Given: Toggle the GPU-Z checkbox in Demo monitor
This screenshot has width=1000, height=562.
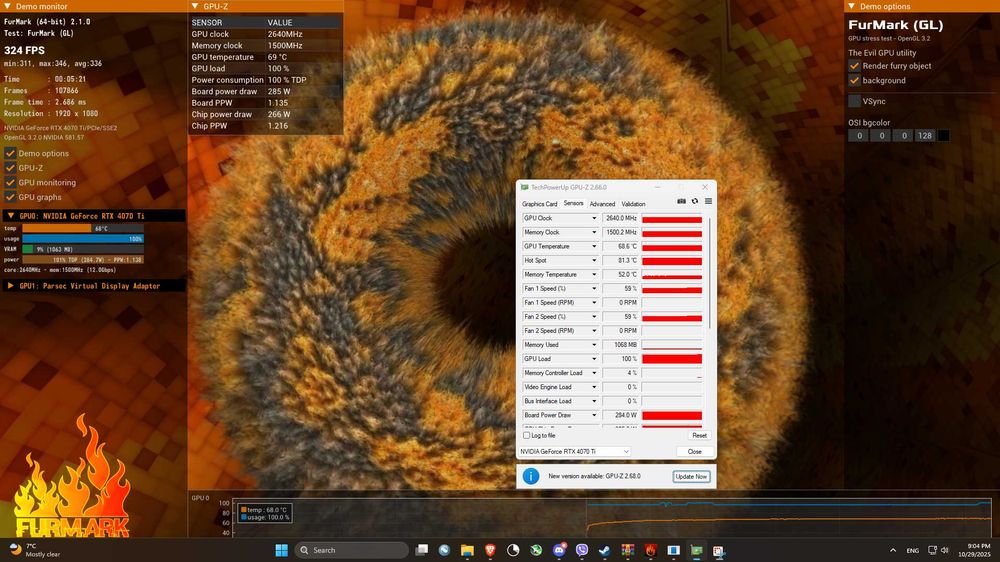Looking at the screenshot, I should (x=10, y=168).
